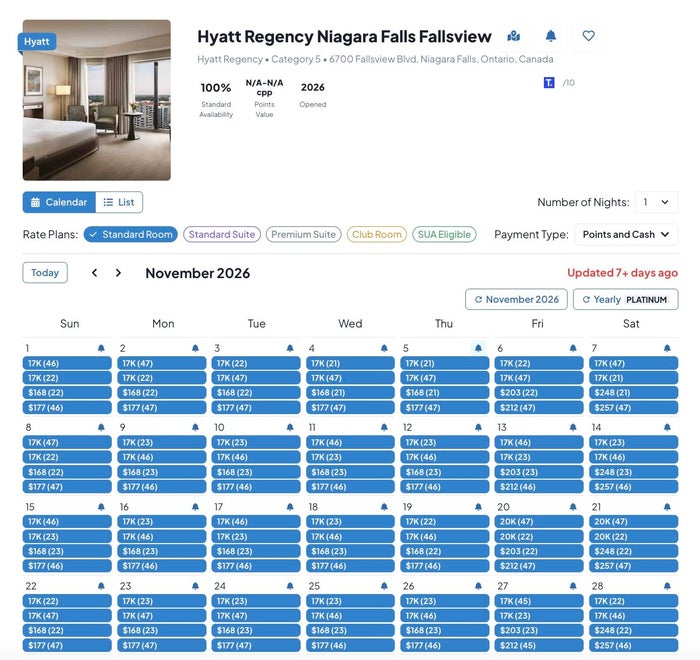Select $257 (46) rate on November 14

point(633,487)
